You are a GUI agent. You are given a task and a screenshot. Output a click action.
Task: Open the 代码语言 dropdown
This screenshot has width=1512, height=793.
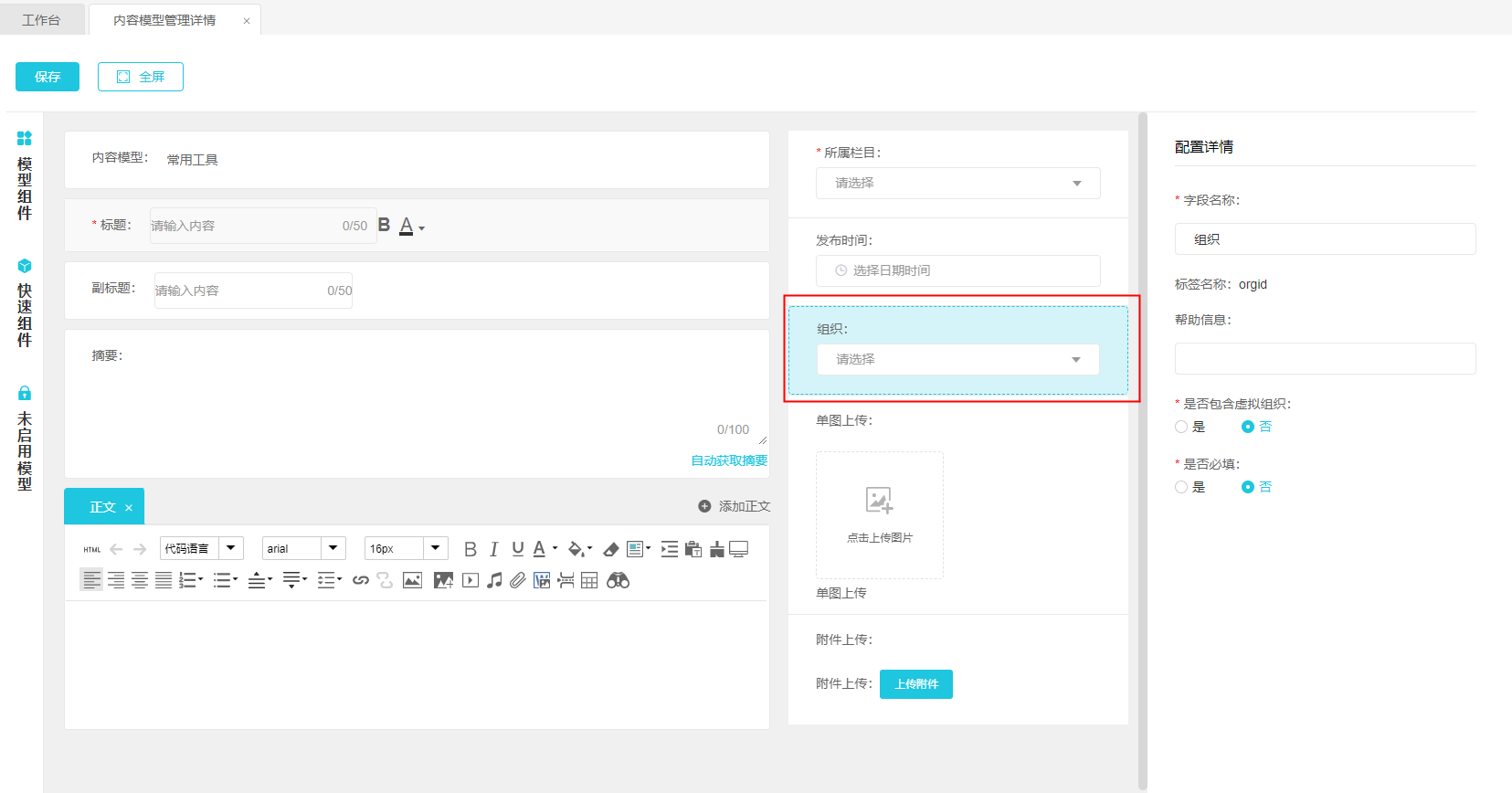point(201,548)
